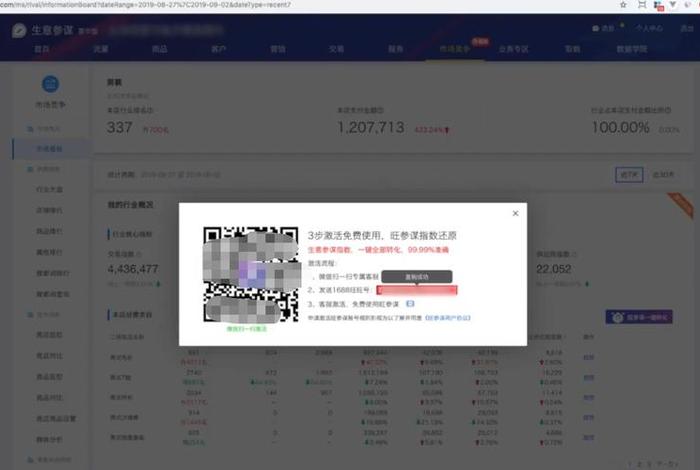Click the 生意参谋 logo icon
Image resolution: width=700 pixels, height=470 pixels.
click(x=19, y=29)
